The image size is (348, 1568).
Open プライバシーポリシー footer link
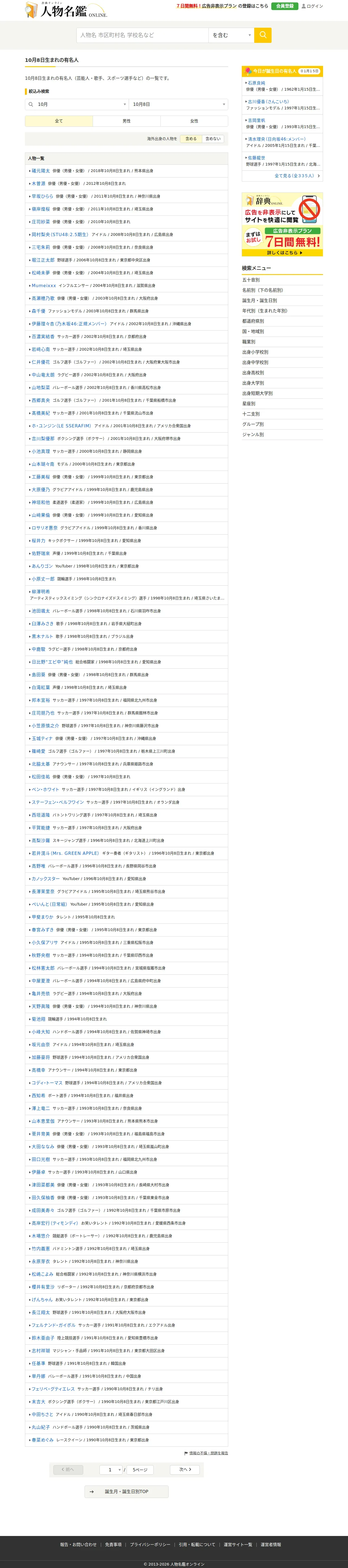point(150,1544)
